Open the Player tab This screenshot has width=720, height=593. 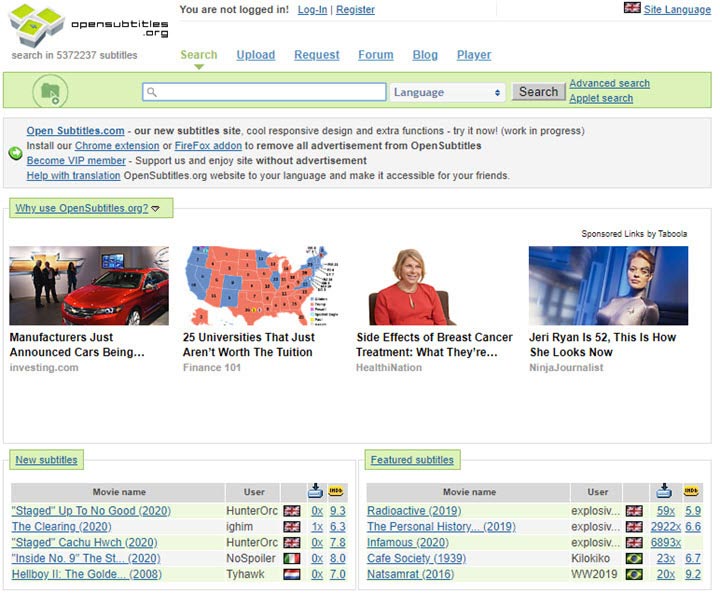474,55
